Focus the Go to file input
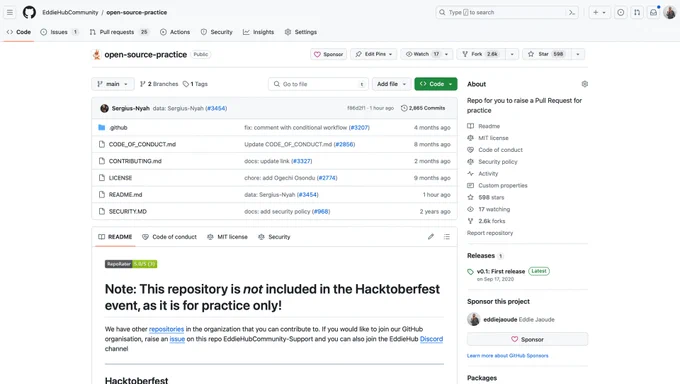 point(318,84)
